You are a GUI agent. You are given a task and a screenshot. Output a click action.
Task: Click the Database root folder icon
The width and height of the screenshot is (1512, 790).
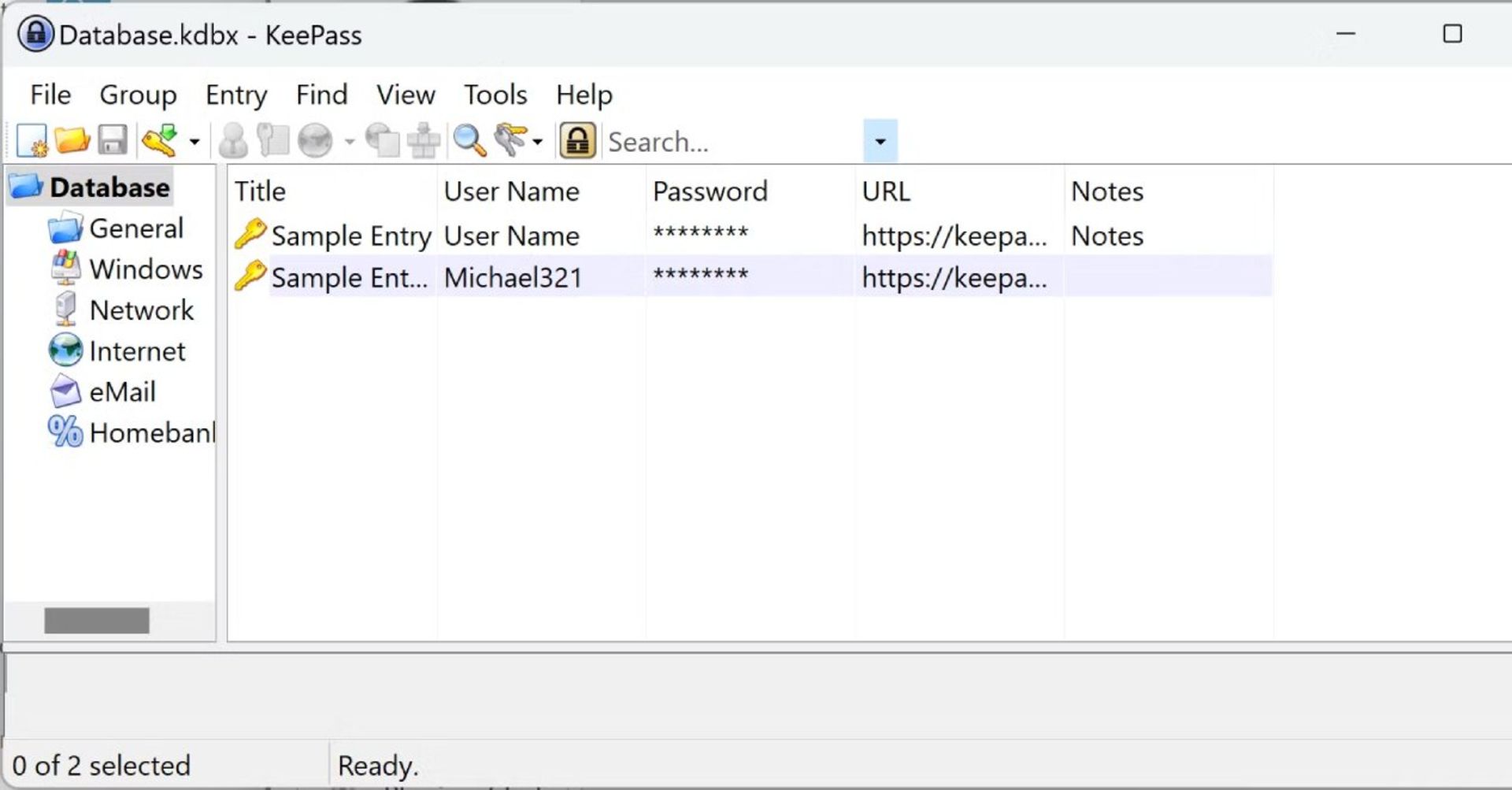point(26,187)
